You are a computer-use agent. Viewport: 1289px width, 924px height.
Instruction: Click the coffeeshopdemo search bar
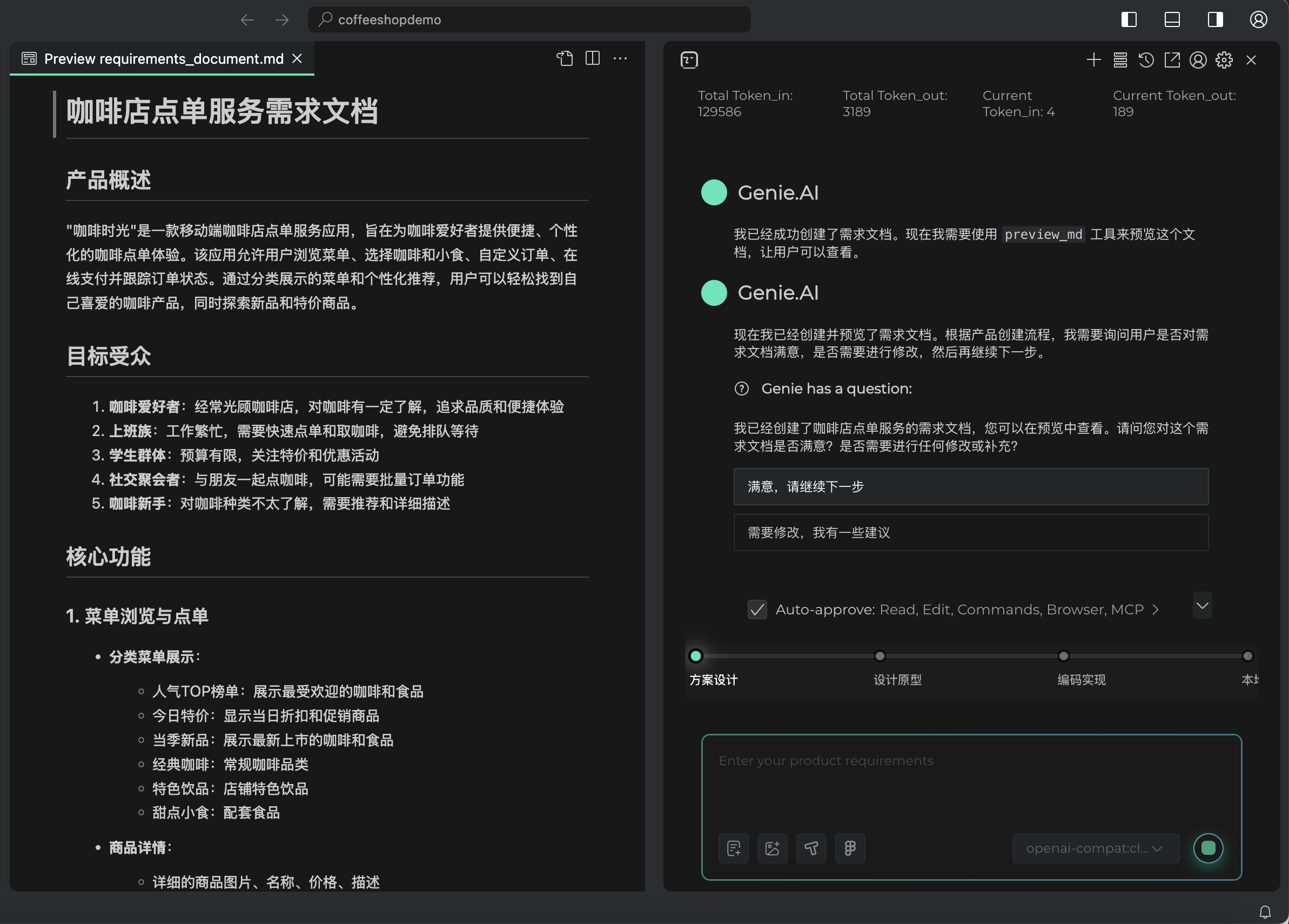point(529,19)
